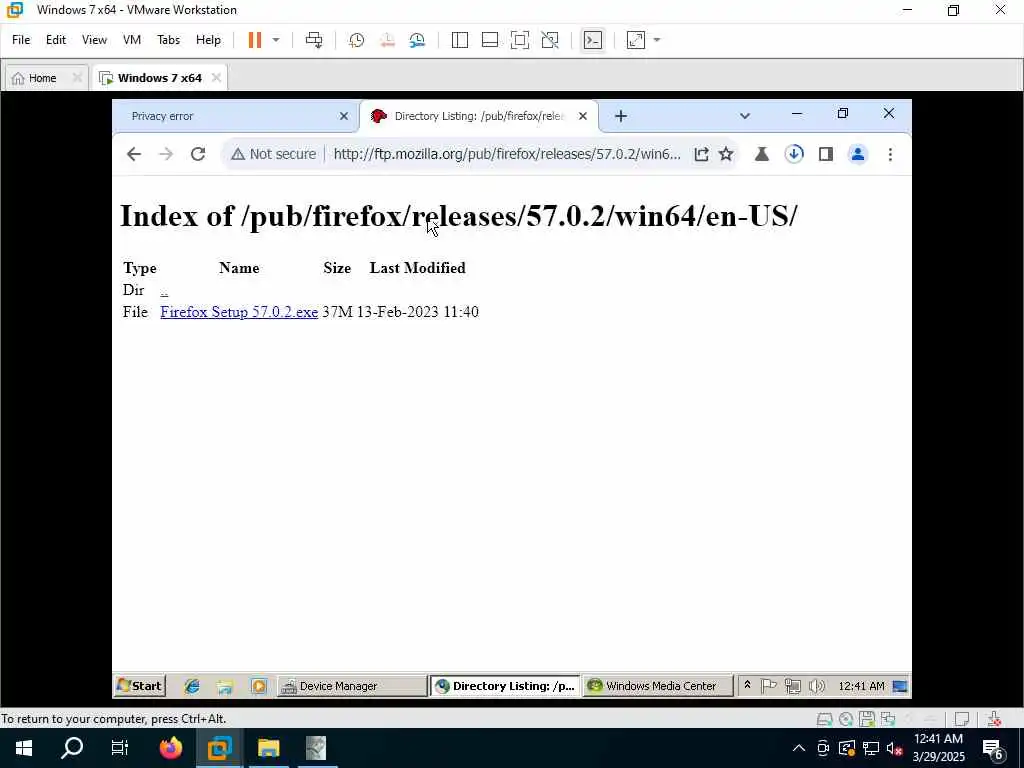Screen dimensions: 1024x768
Task: Toggle the VMware console view button
Action: tap(592, 40)
